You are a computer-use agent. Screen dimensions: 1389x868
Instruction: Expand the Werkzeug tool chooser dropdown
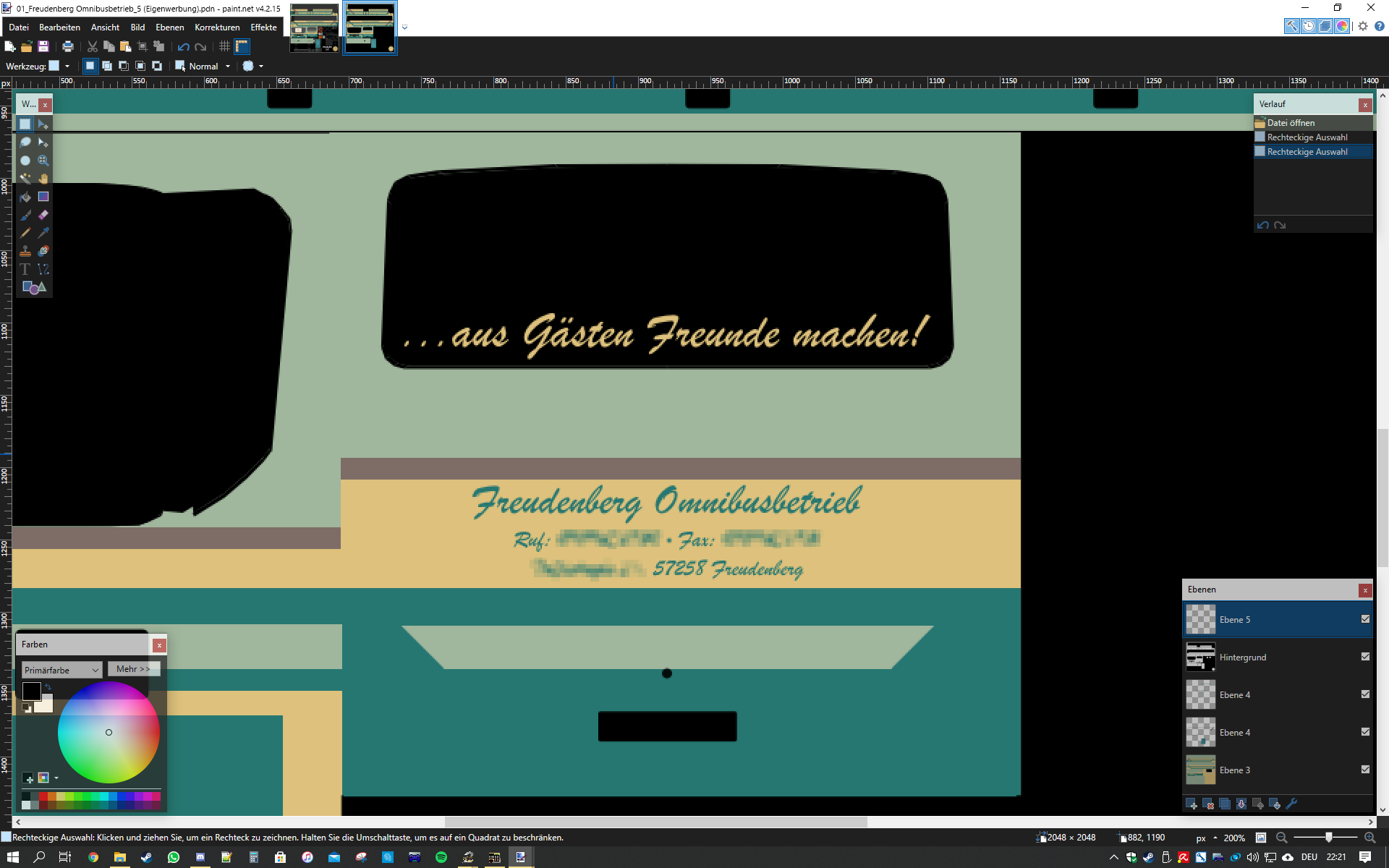(x=67, y=66)
